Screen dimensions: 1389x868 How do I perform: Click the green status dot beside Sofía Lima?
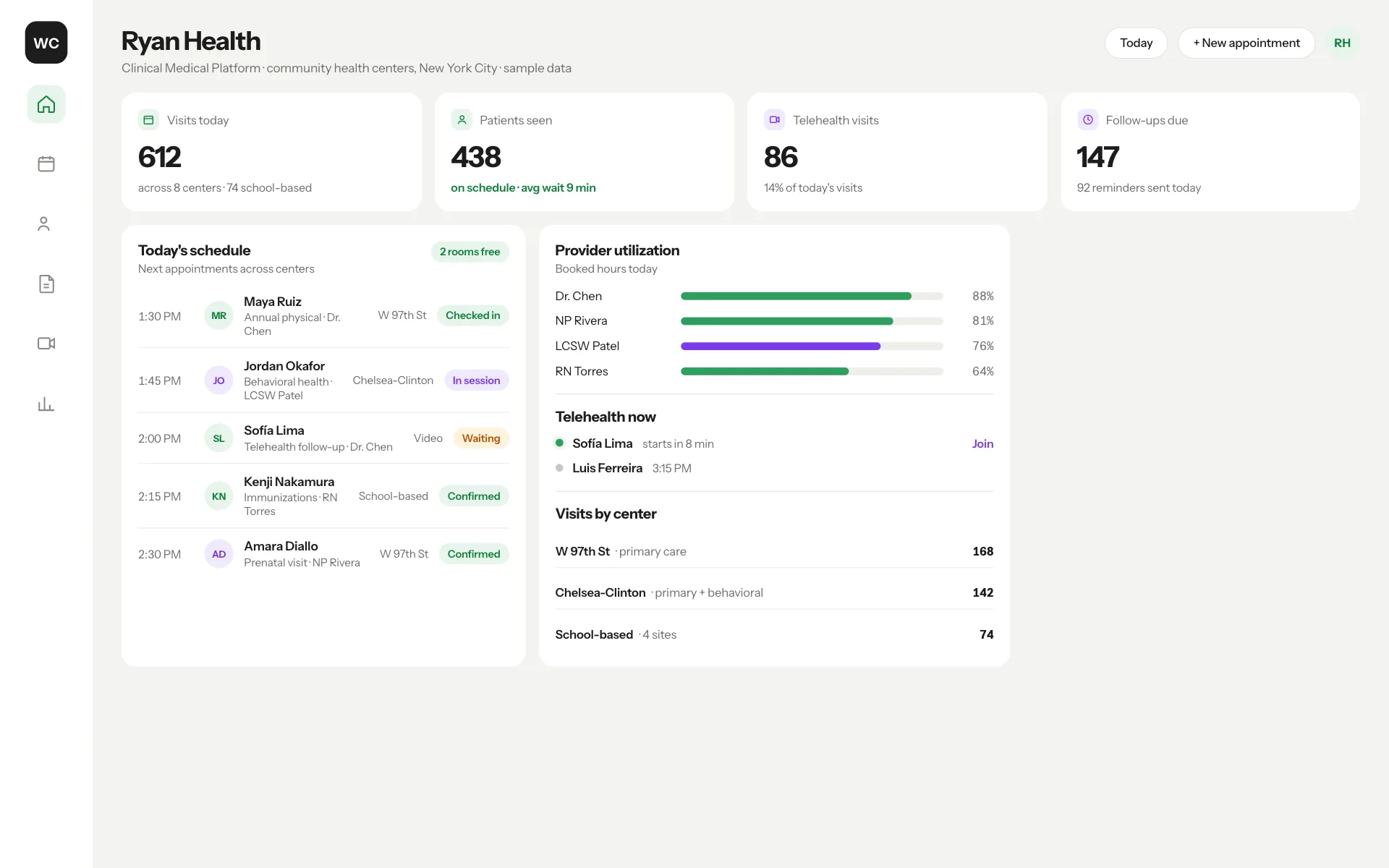[x=559, y=443]
